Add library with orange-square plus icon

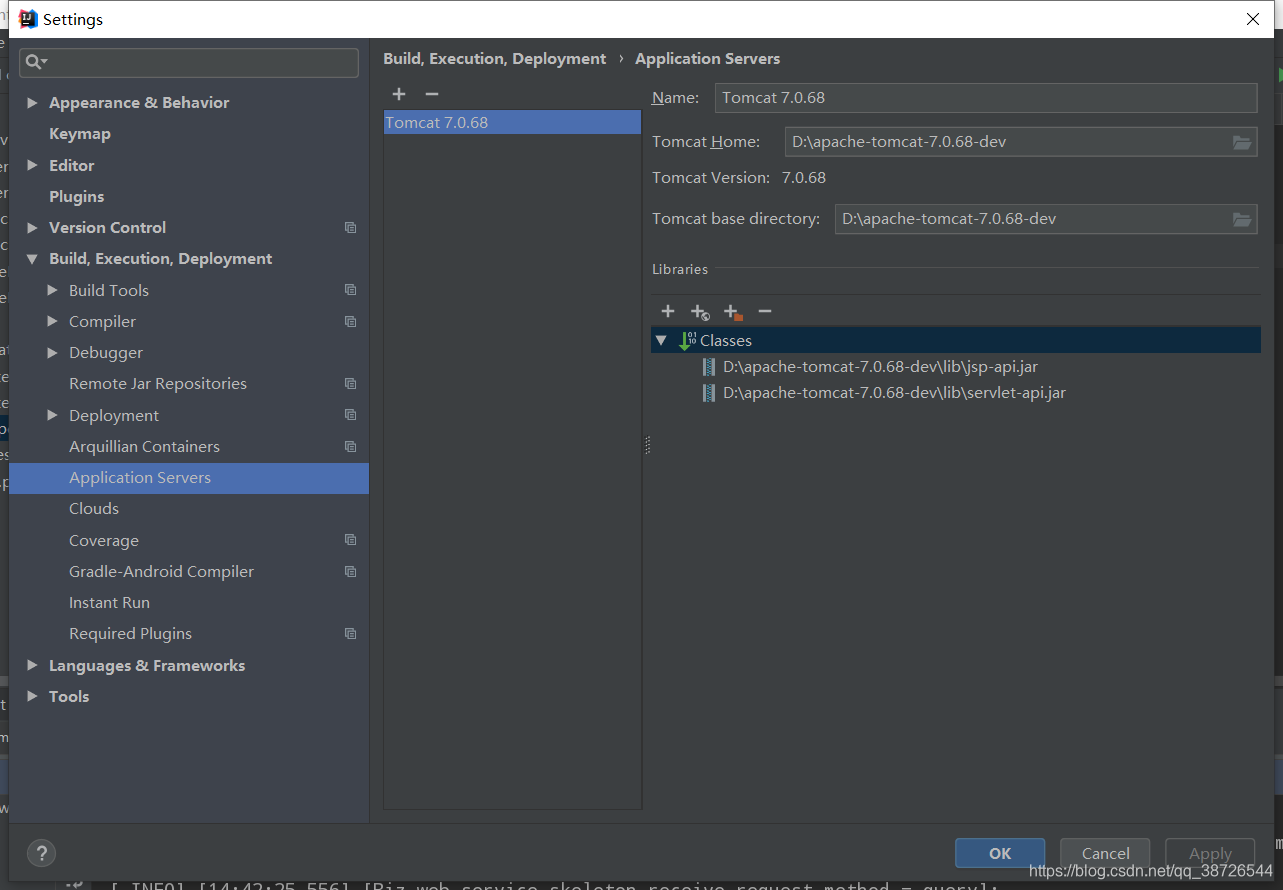733,312
